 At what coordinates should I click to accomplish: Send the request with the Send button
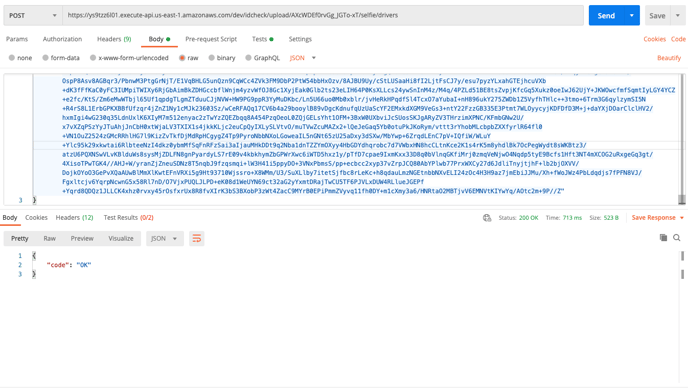(x=606, y=15)
